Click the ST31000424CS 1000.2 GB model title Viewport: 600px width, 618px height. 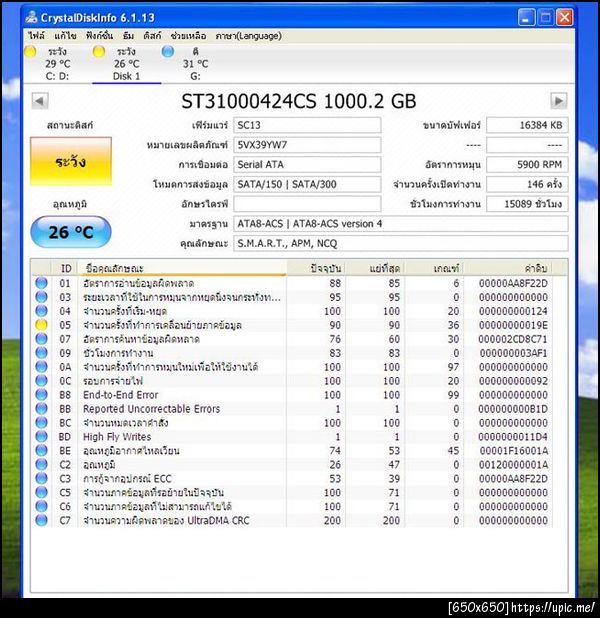298,101
